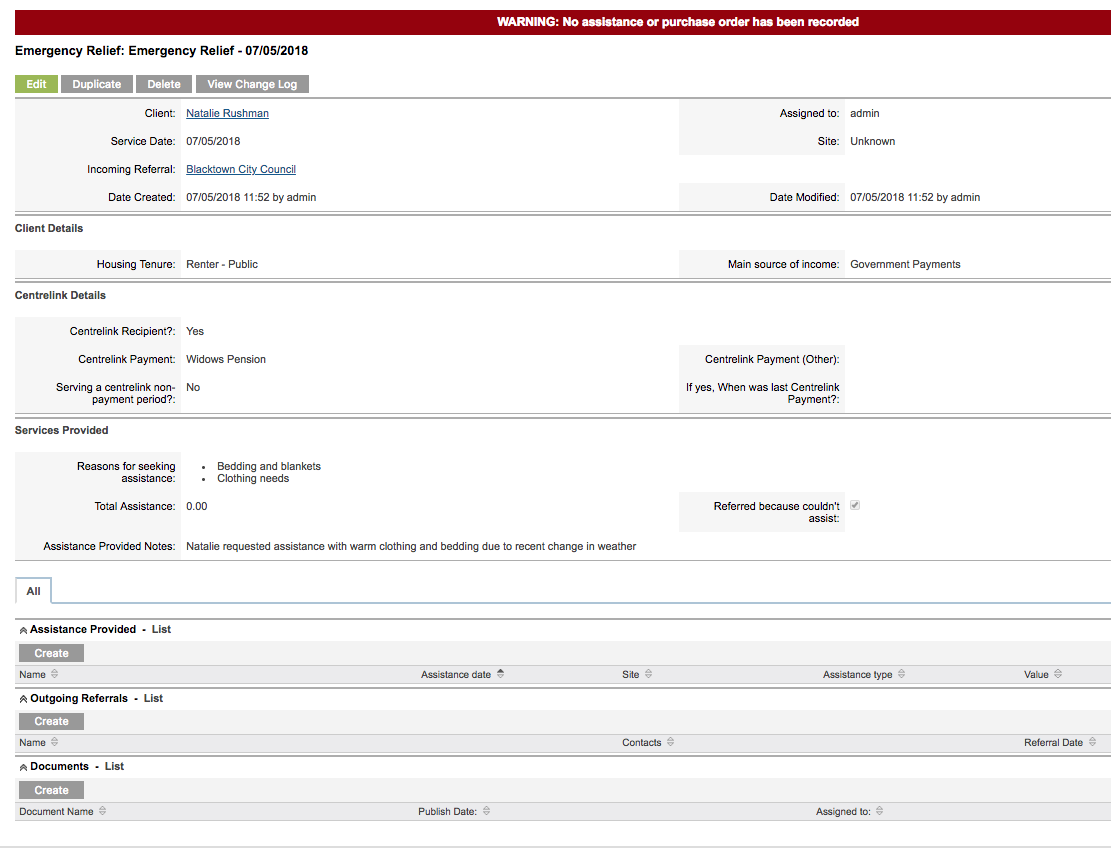Select the All tab

point(33,591)
